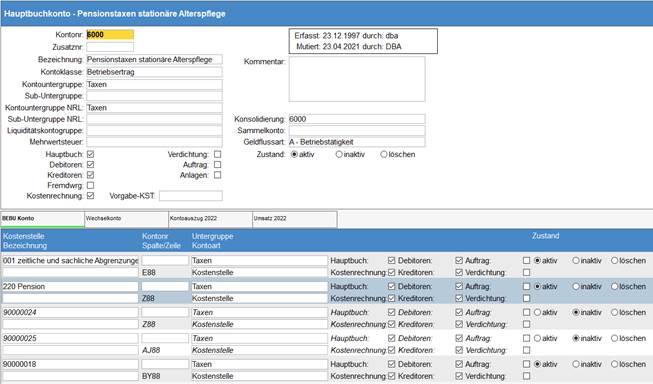Screen dimensions: 653x384
Task: Click the Kontountergruppe NRL field
Action: point(154,107)
